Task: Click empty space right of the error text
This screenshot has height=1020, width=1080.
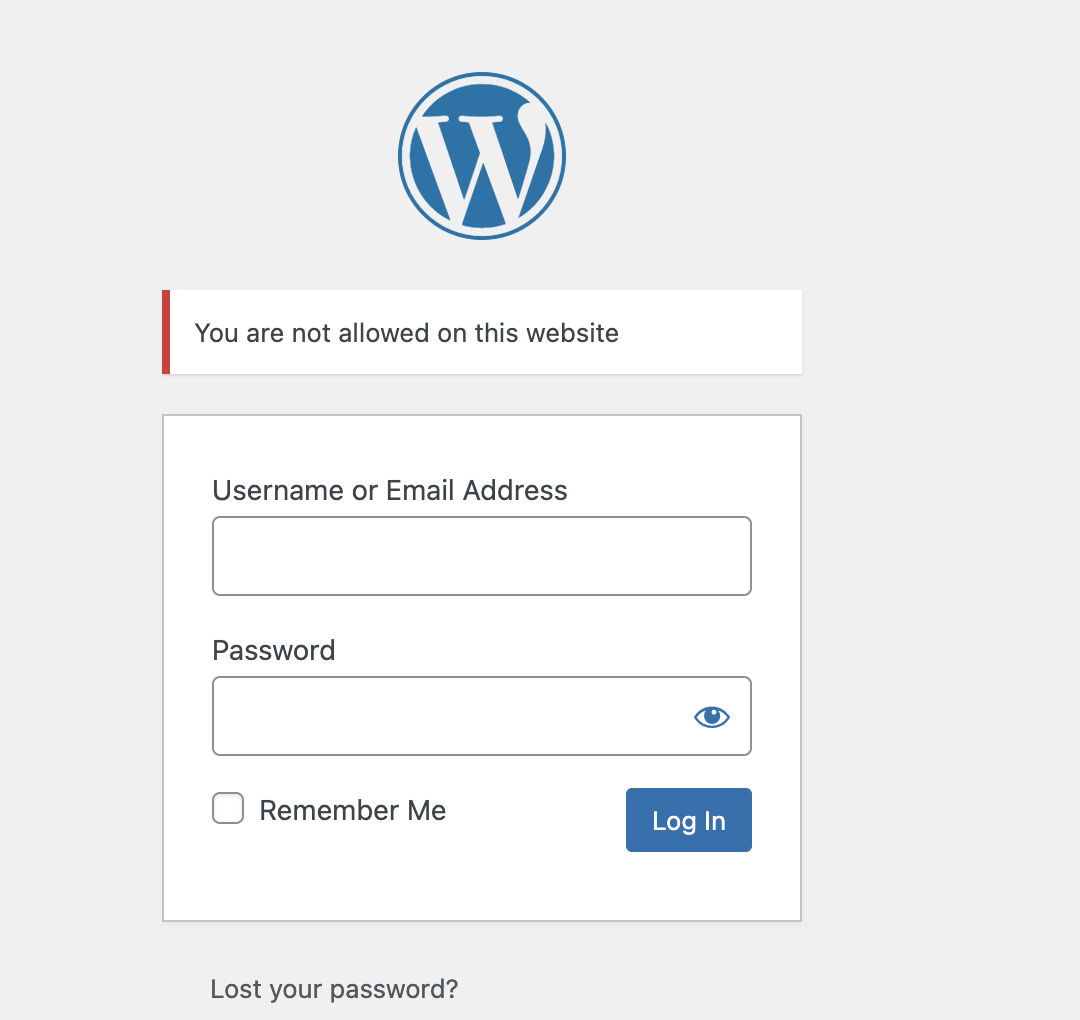Action: point(710,332)
